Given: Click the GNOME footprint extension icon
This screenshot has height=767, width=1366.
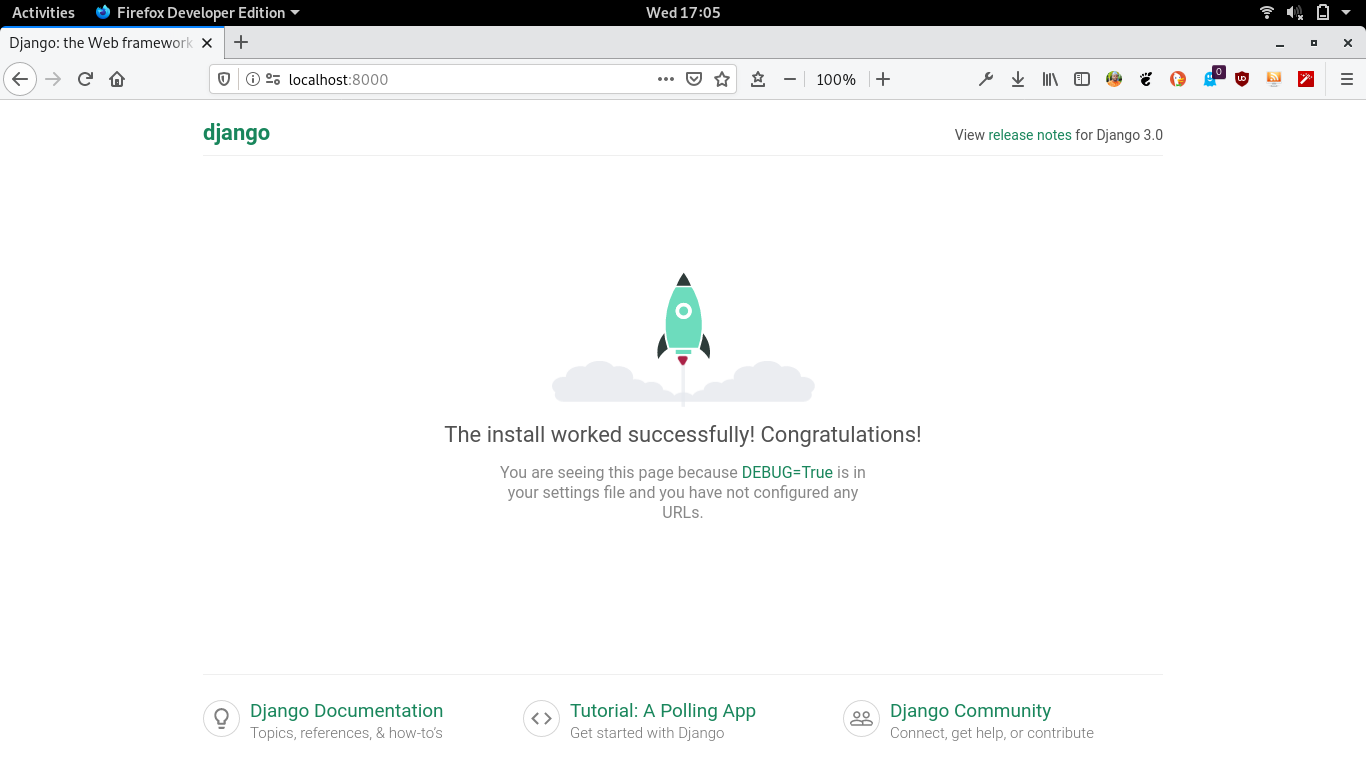Looking at the screenshot, I should click(1146, 79).
